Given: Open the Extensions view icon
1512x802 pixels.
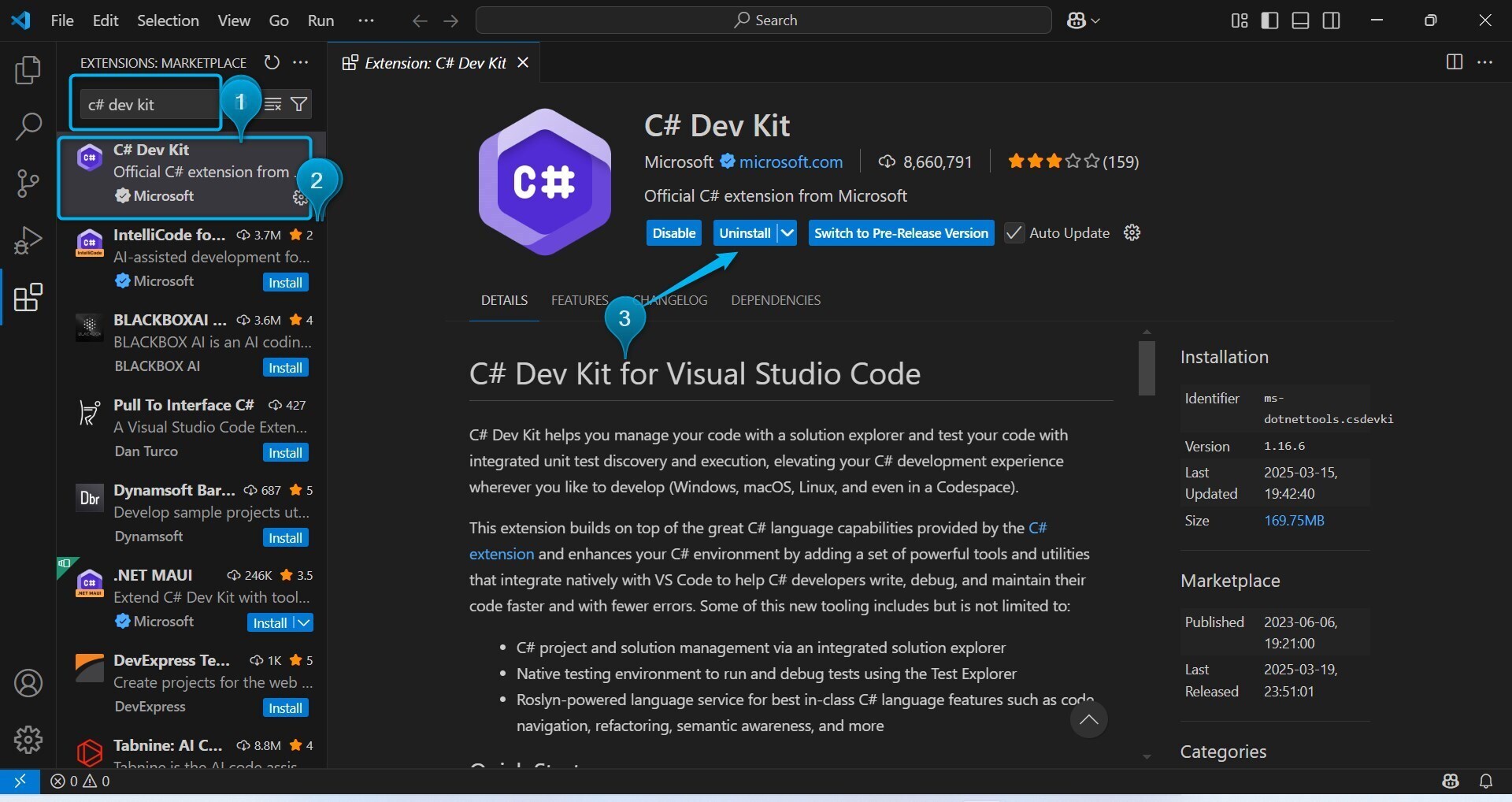Looking at the screenshot, I should click(x=28, y=297).
